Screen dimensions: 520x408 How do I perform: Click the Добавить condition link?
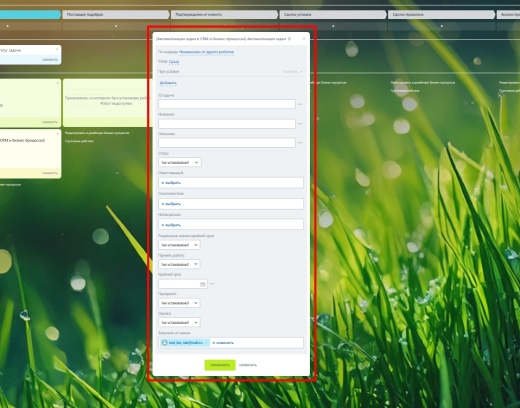click(x=168, y=83)
